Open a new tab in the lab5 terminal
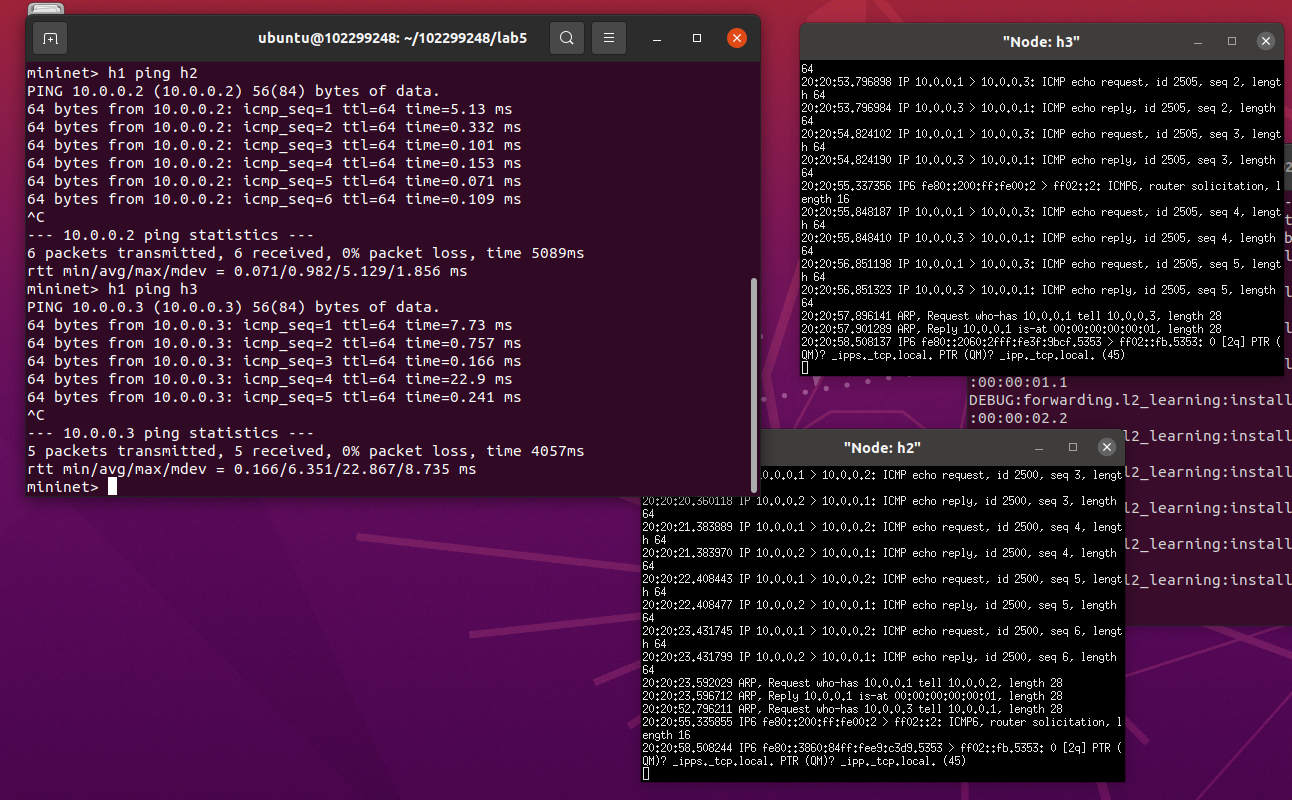This screenshot has width=1292, height=800. click(x=50, y=39)
